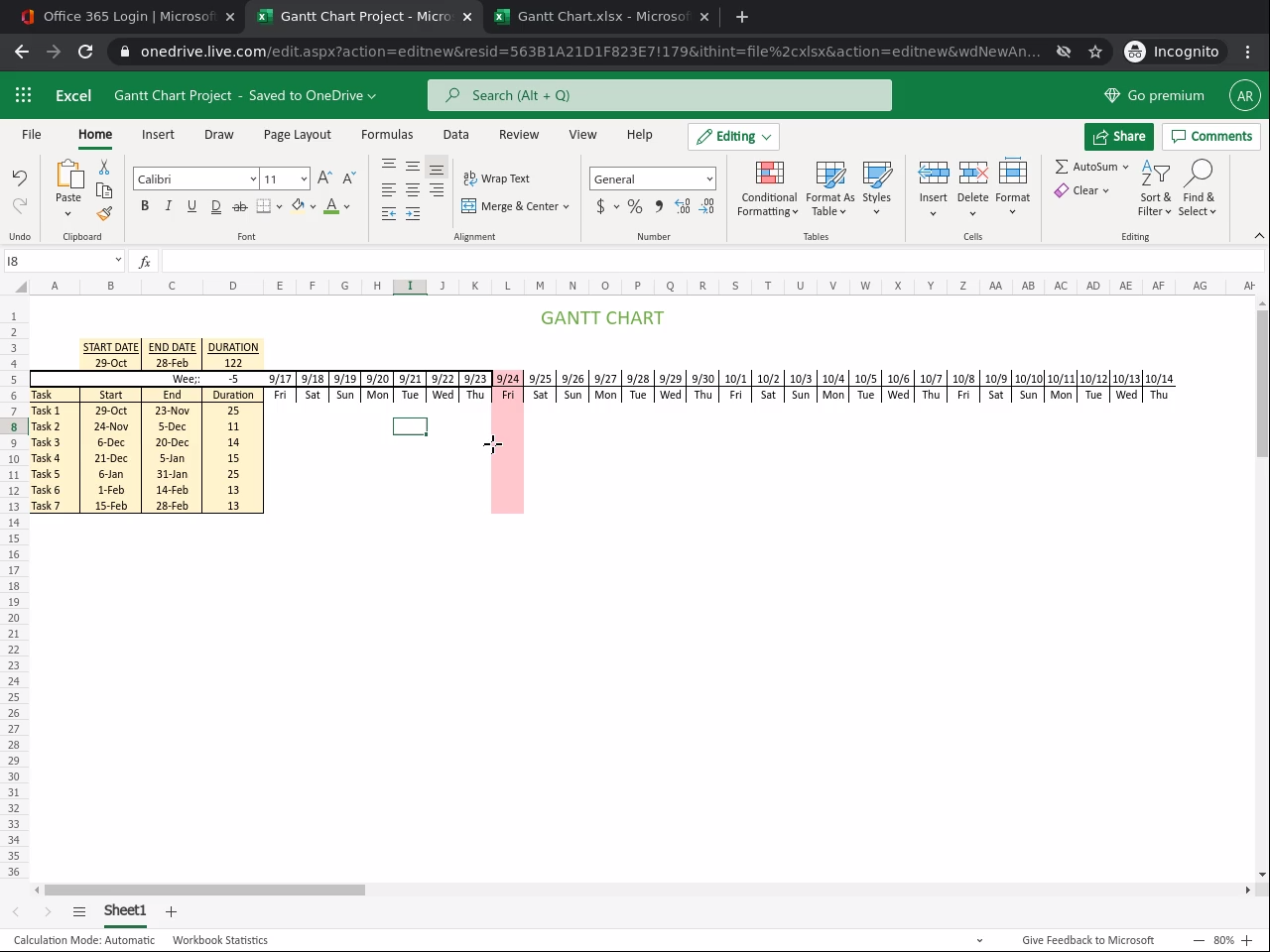The height and width of the screenshot is (952, 1270).
Task: Click the fx insert function icon
Action: (145, 261)
